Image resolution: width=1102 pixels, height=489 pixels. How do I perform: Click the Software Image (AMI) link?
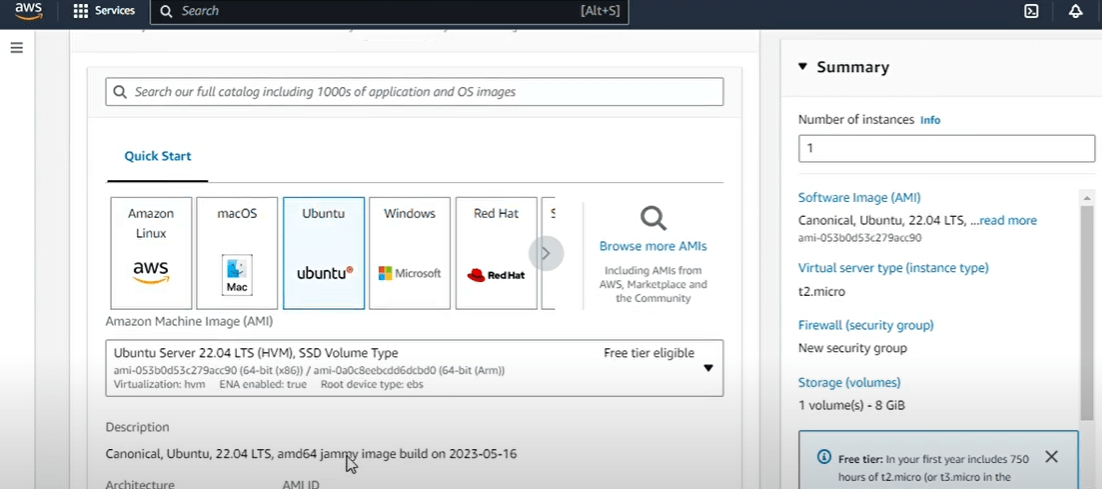tap(859, 198)
